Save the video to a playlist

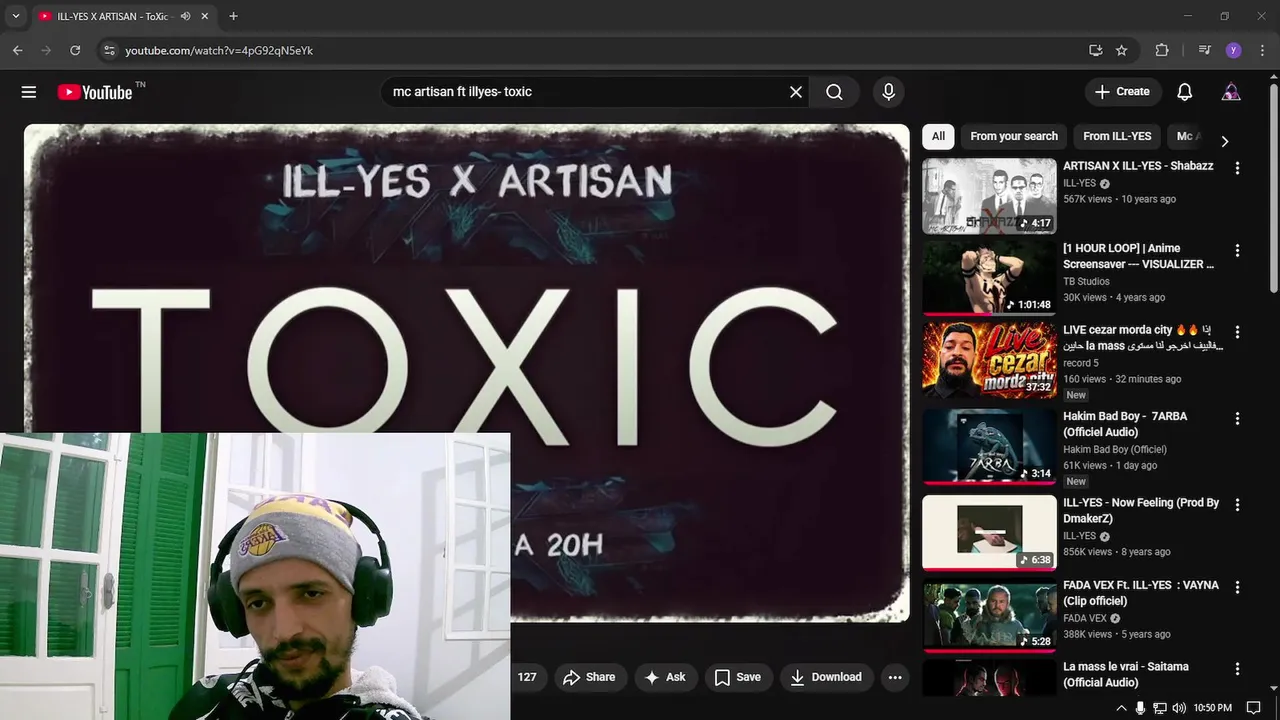pos(738,677)
